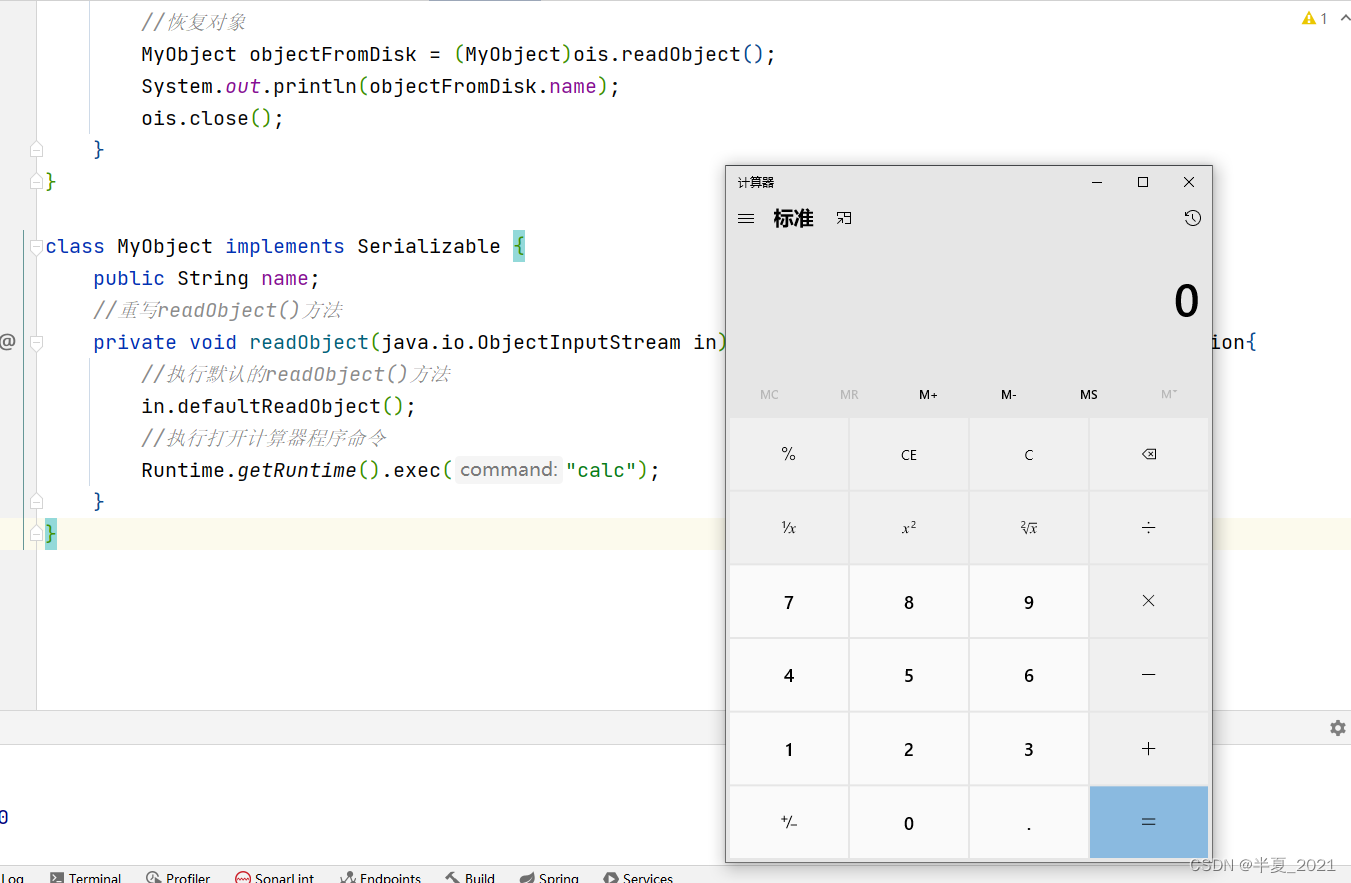Open the Terminal tool window tab
Image resolution: width=1351 pixels, height=883 pixels.
tap(86, 877)
